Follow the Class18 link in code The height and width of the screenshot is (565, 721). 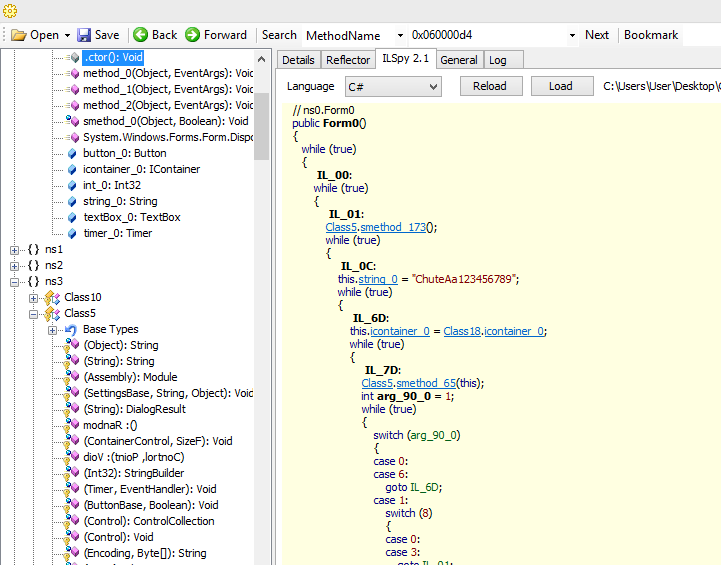click(x=462, y=331)
